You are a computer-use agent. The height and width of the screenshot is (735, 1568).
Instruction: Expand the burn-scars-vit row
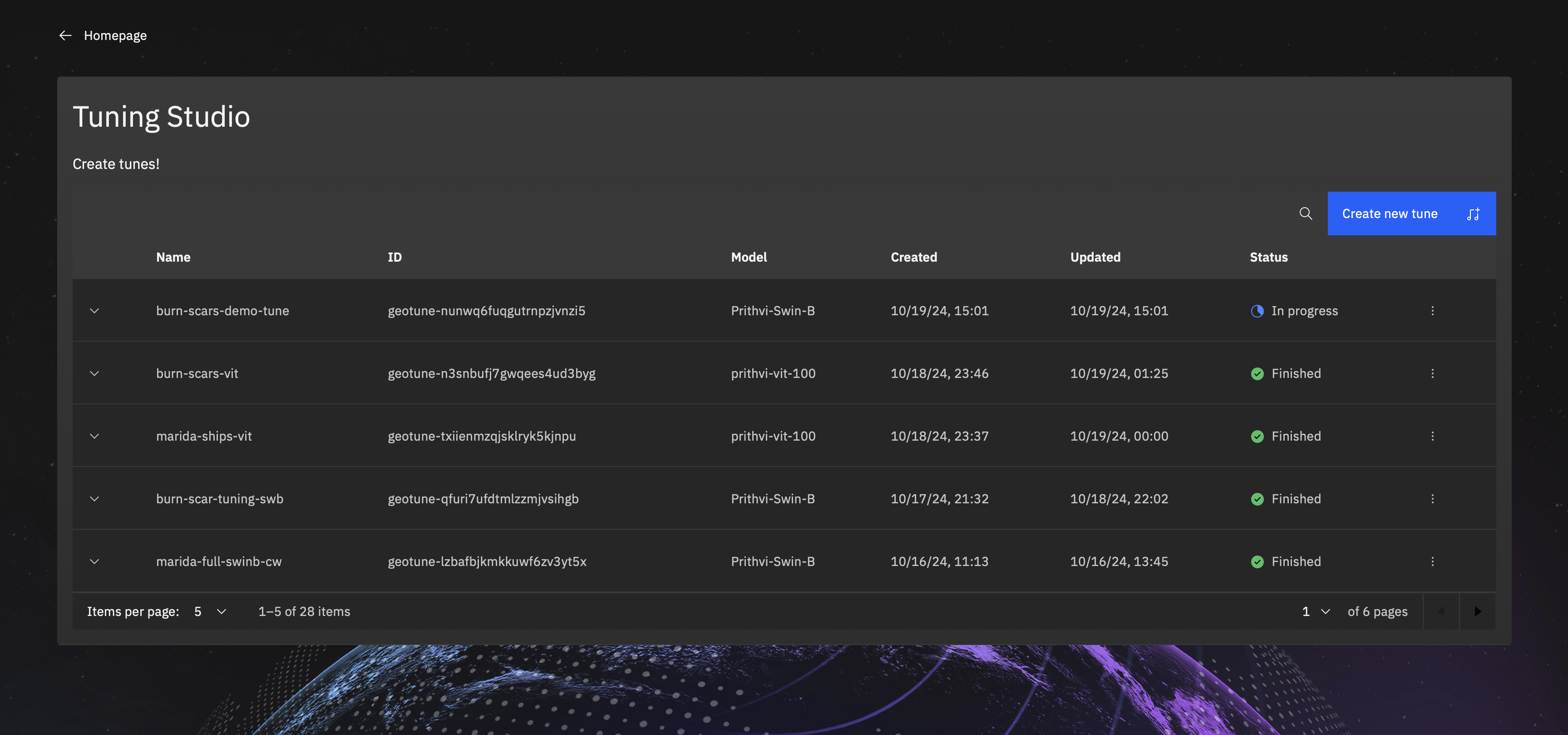pos(94,373)
